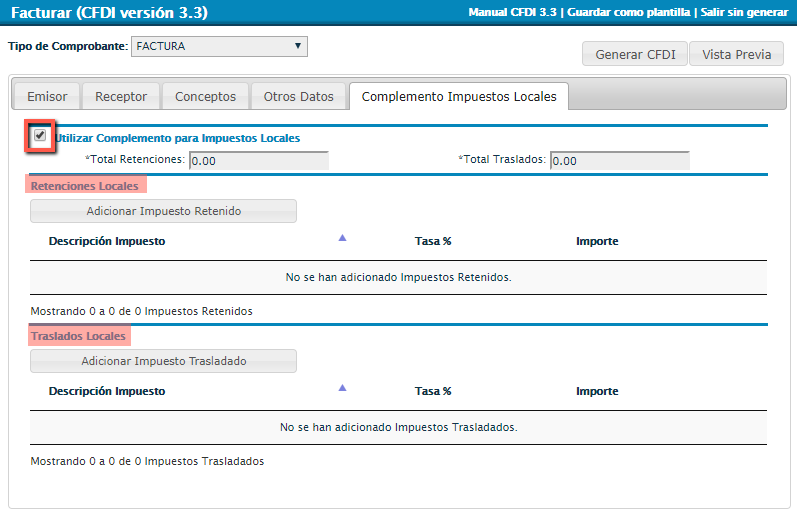Click Importe header under Traslados Locales
Viewport: 797px width, 511px height.
click(x=597, y=391)
